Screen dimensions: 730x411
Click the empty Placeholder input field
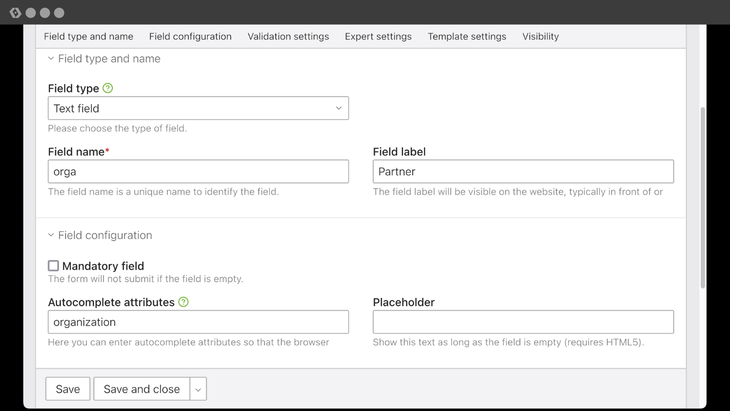pyautogui.click(x=523, y=322)
